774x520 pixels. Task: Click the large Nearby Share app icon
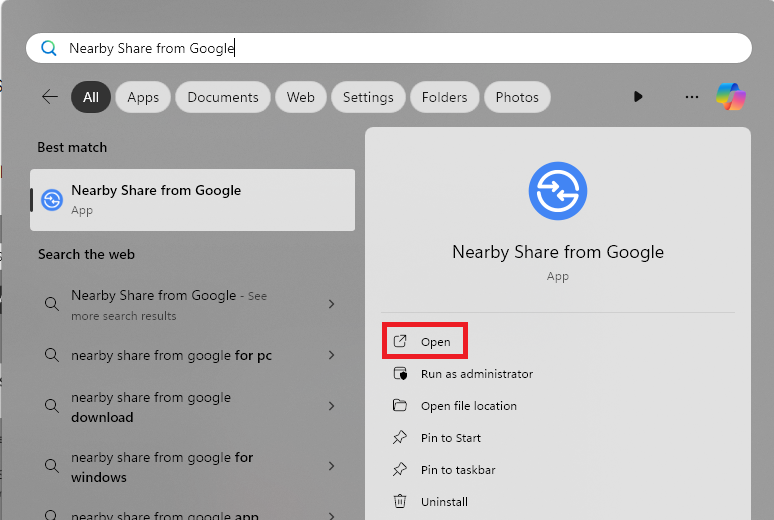click(x=557, y=191)
